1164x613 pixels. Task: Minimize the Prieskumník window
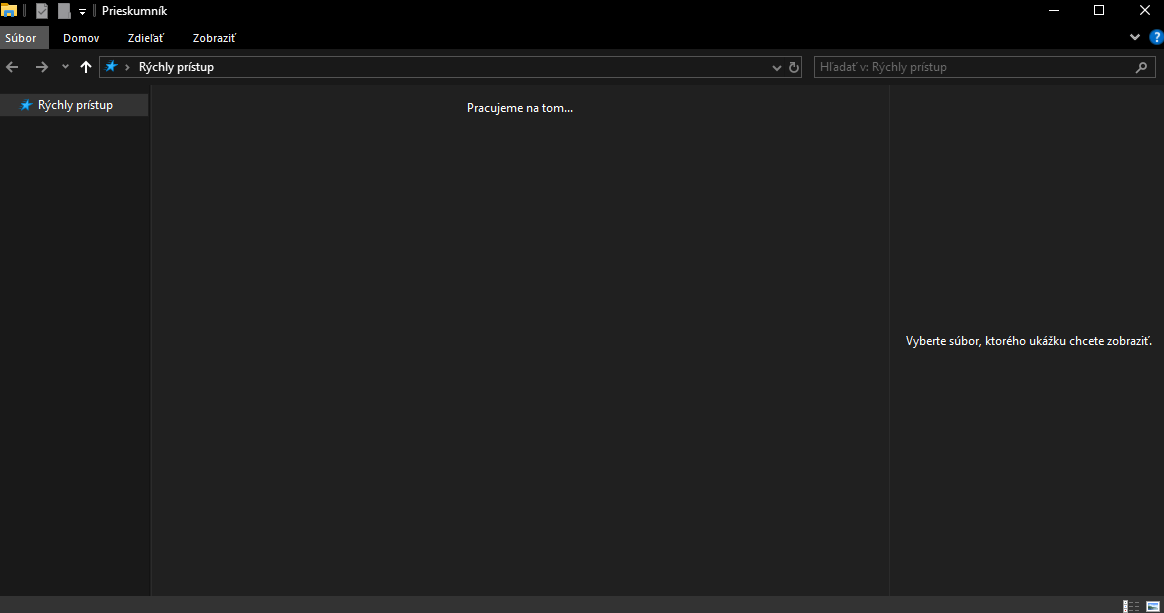[x=1054, y=10]
